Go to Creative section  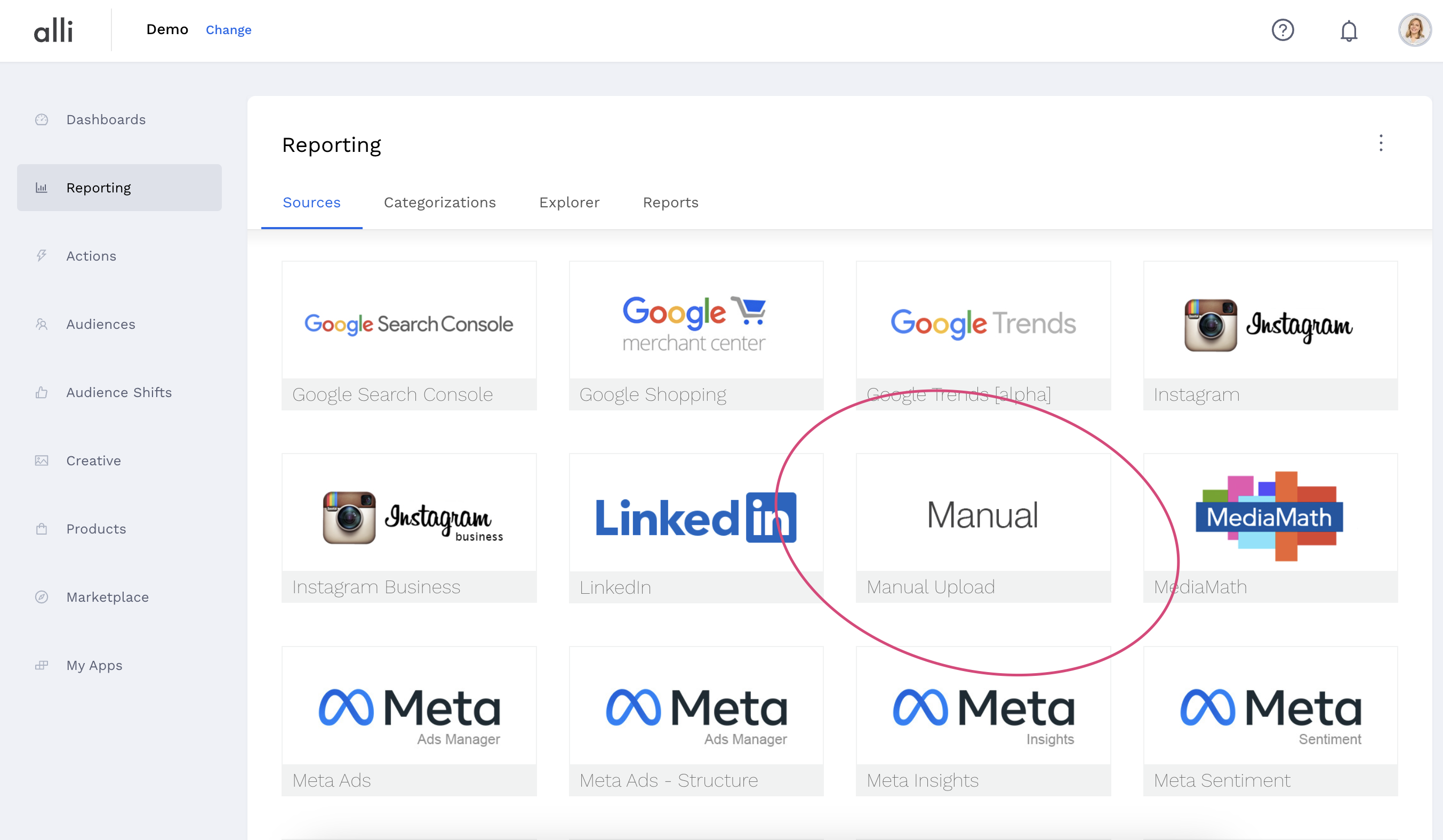tap(119, 461)
